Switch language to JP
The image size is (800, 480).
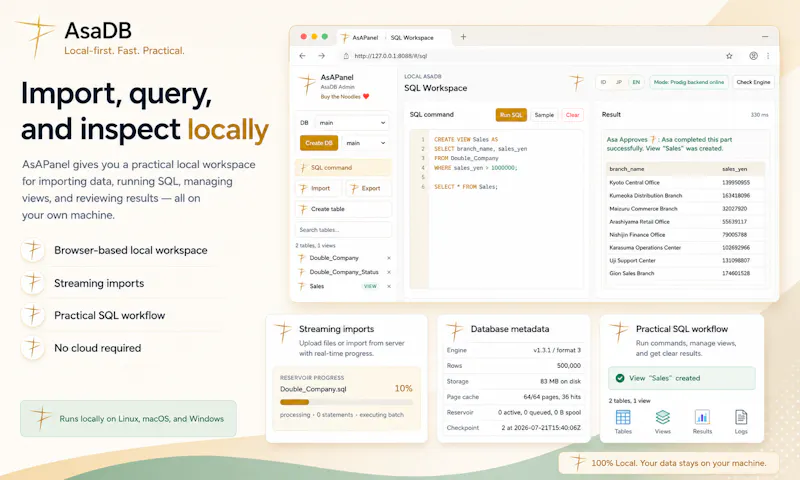click(x=619, y=82)
